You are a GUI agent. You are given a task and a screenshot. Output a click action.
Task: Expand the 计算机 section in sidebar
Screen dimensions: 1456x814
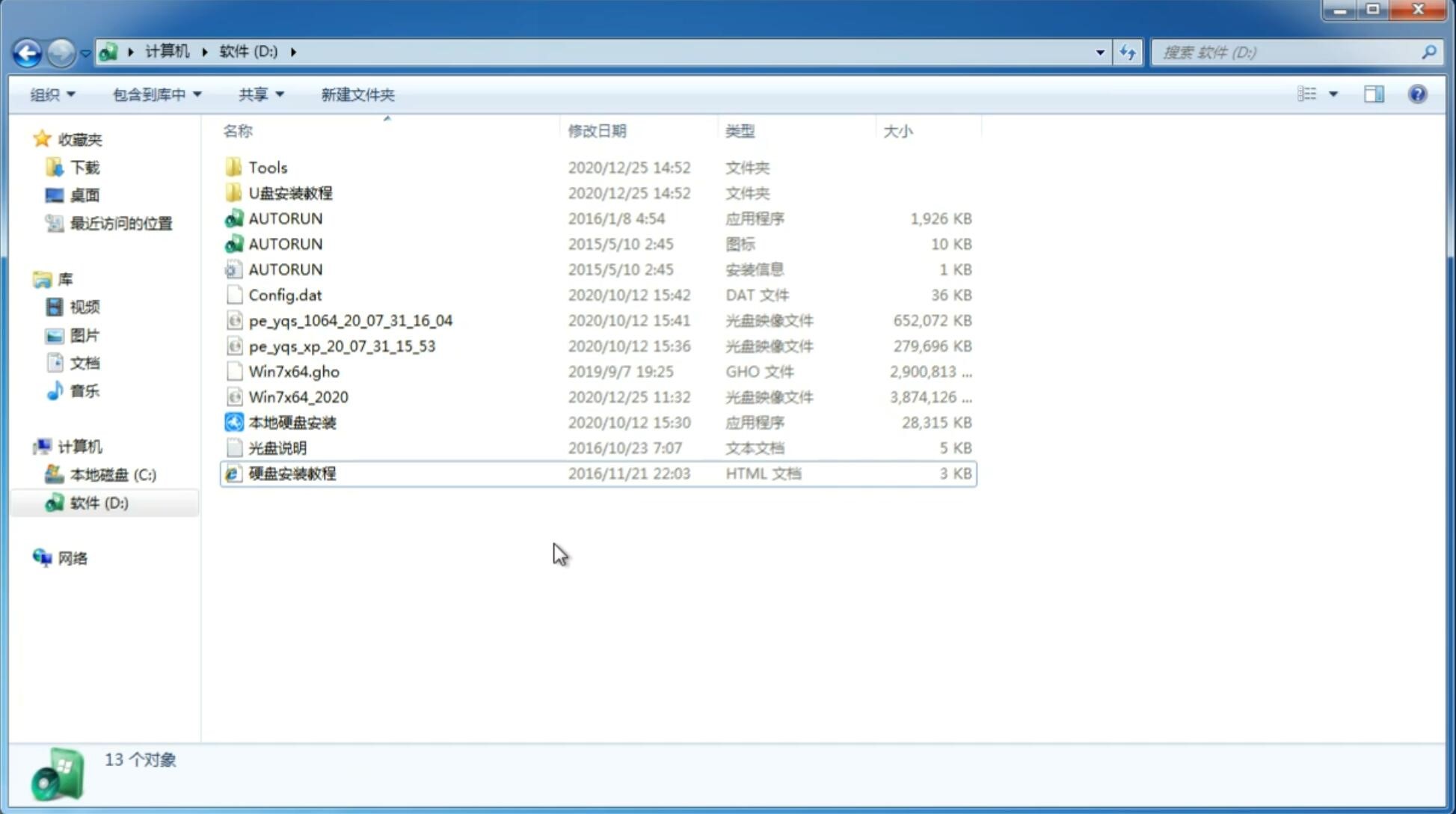(x=26, y=446)
